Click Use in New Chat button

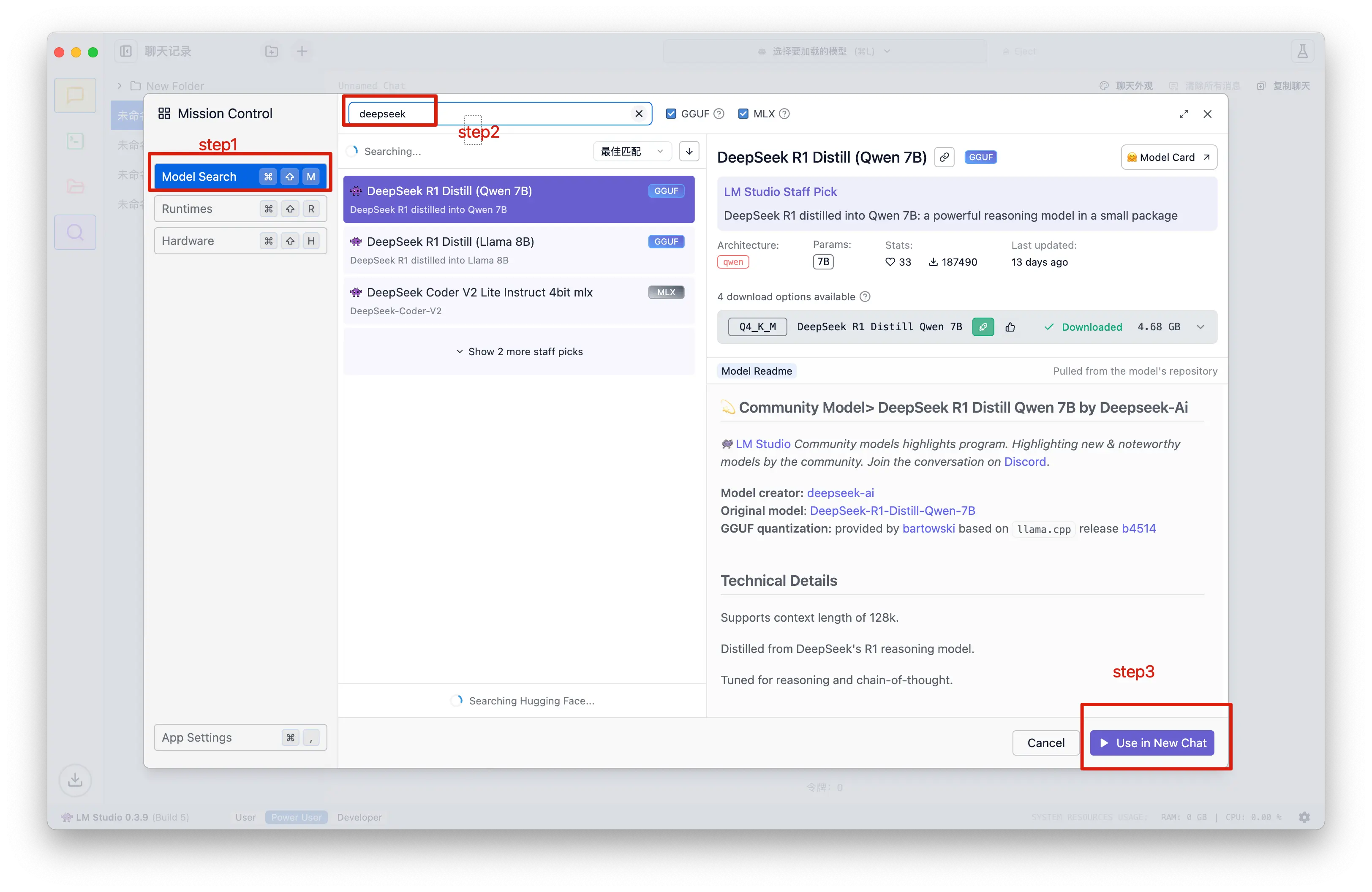click(1152, 743)
